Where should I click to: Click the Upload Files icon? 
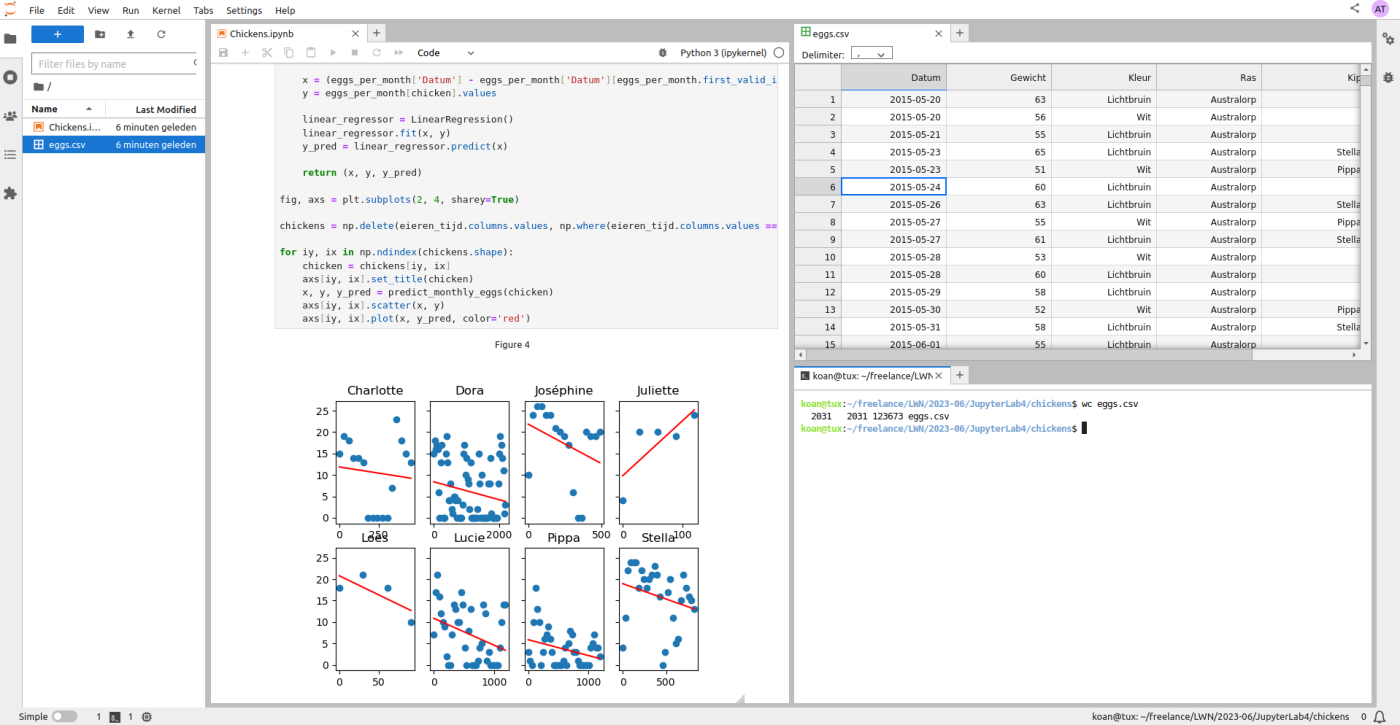(130, 34)
